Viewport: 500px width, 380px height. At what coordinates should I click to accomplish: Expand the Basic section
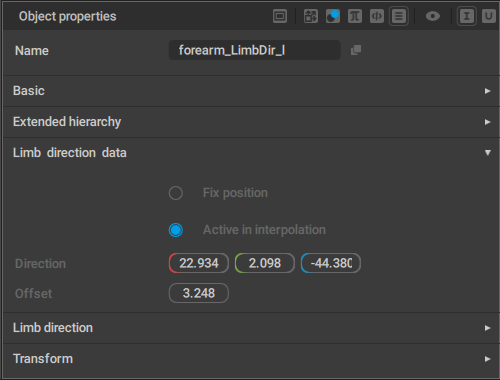click(251, 91)
